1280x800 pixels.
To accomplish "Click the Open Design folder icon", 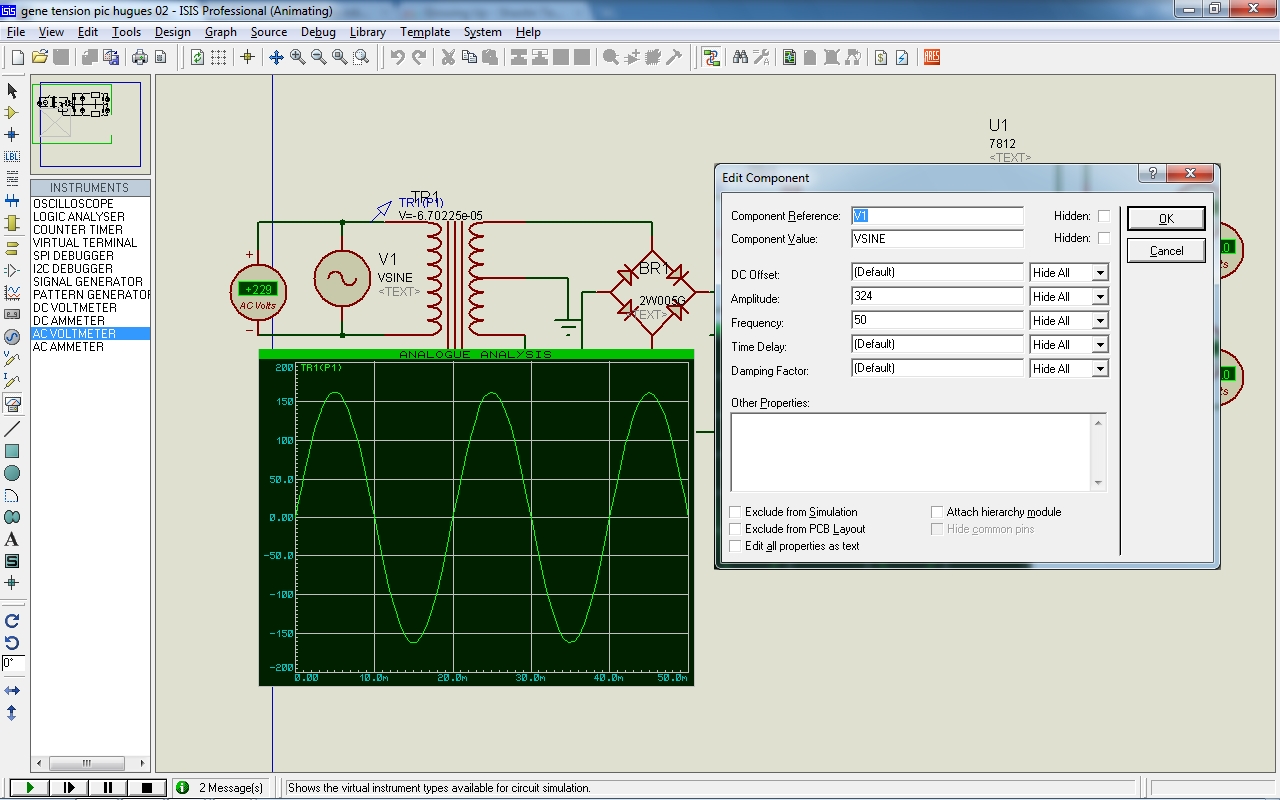I will (40, 57).
